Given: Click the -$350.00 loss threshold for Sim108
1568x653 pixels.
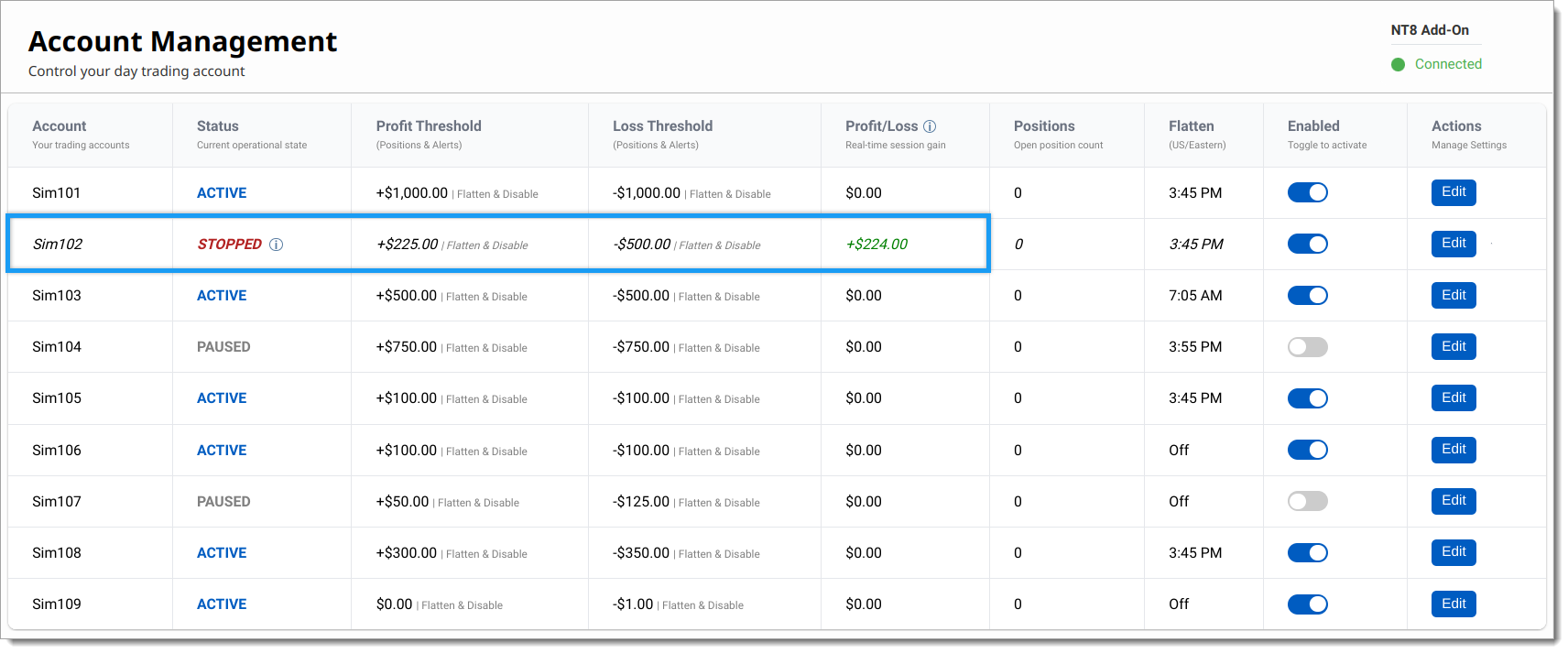Looking at the screenshot, I should 641,553.
